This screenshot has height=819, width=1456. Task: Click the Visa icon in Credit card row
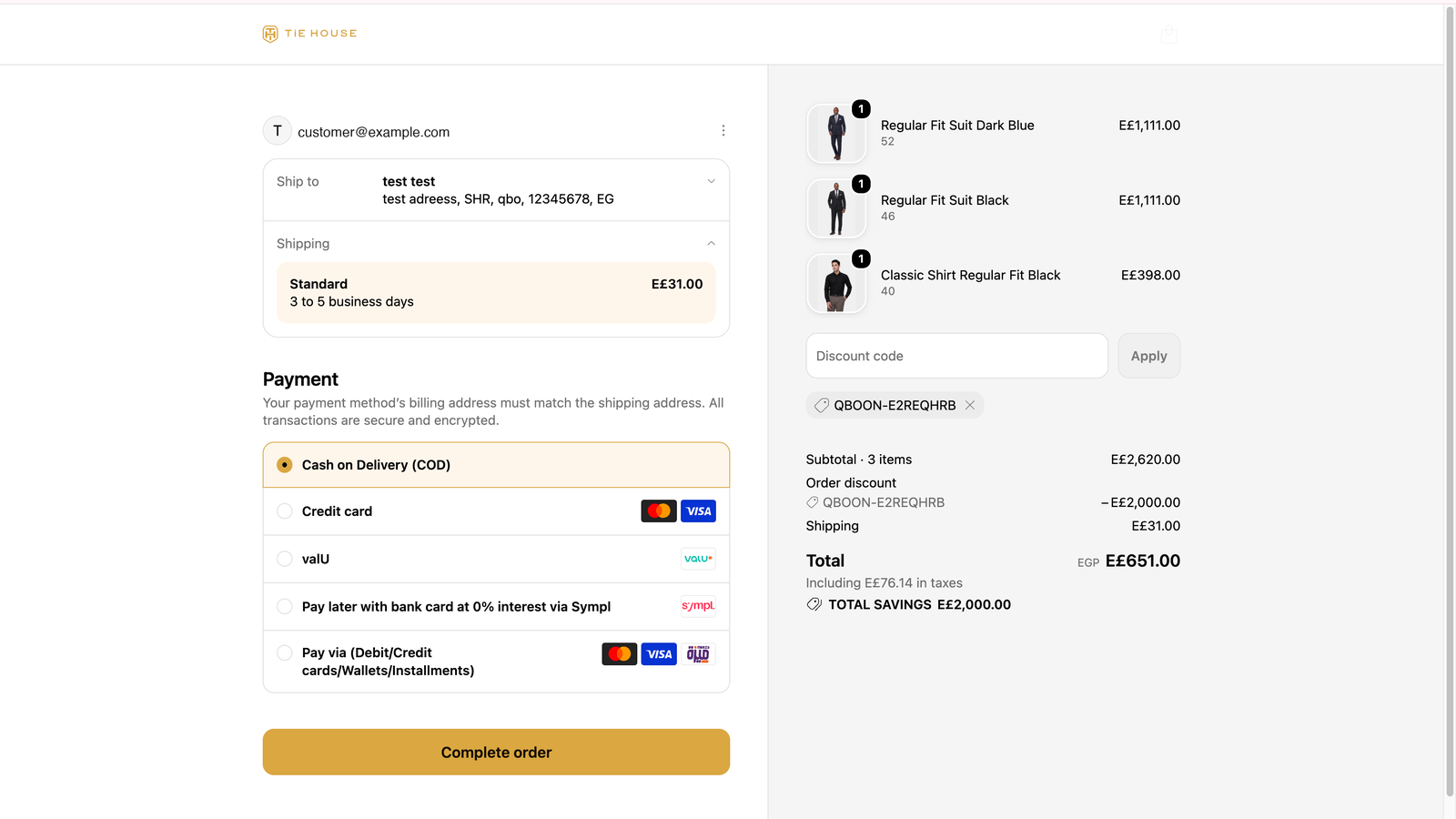click(698, 511)
